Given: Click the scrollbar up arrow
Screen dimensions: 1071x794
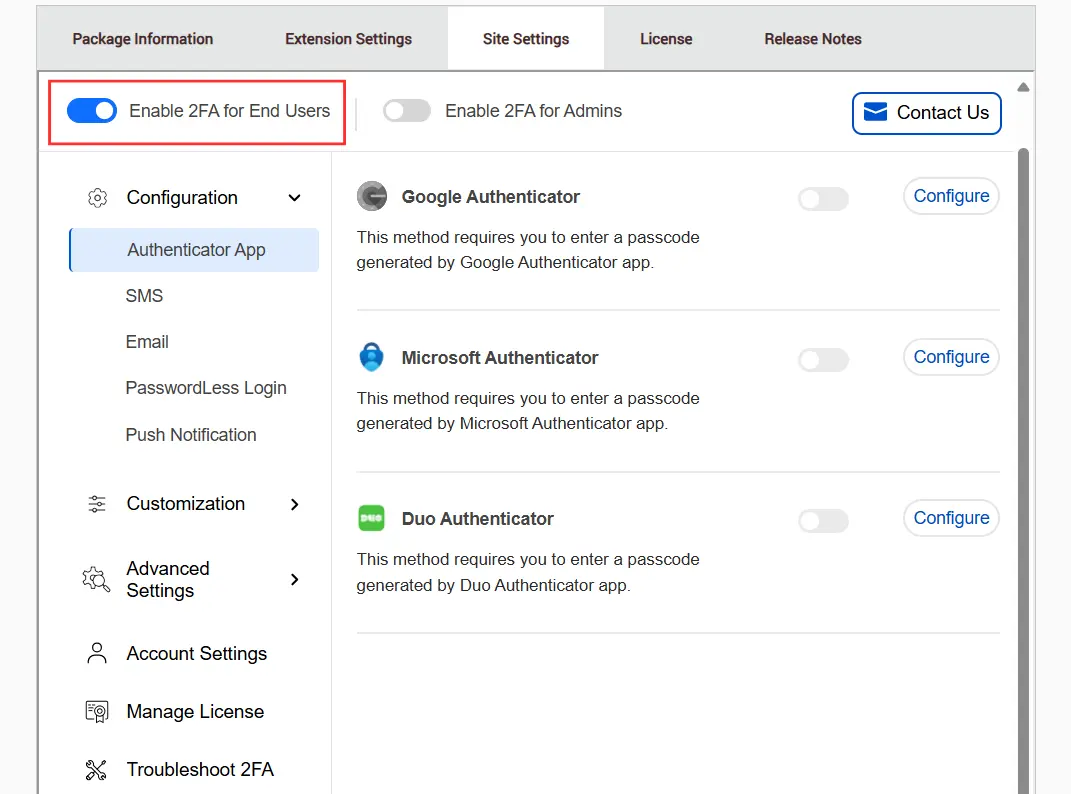Looking at the screenshot, I should tap(1023, 87).
